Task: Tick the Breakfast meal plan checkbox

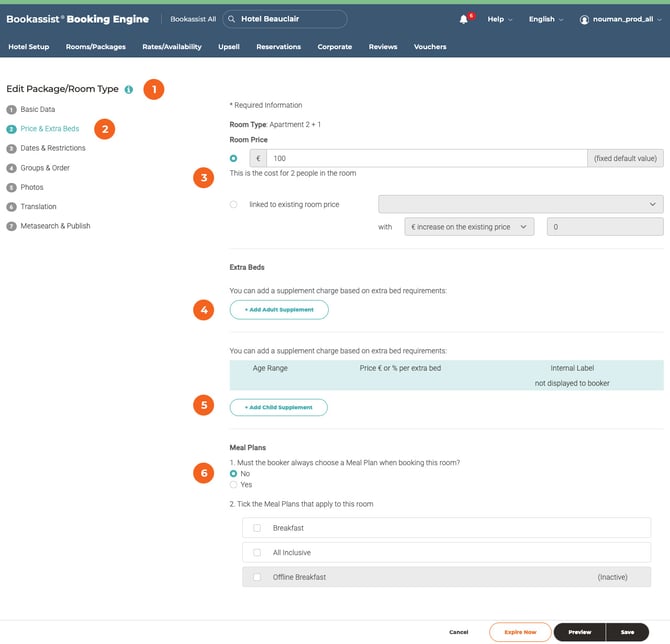Action: 257,527
